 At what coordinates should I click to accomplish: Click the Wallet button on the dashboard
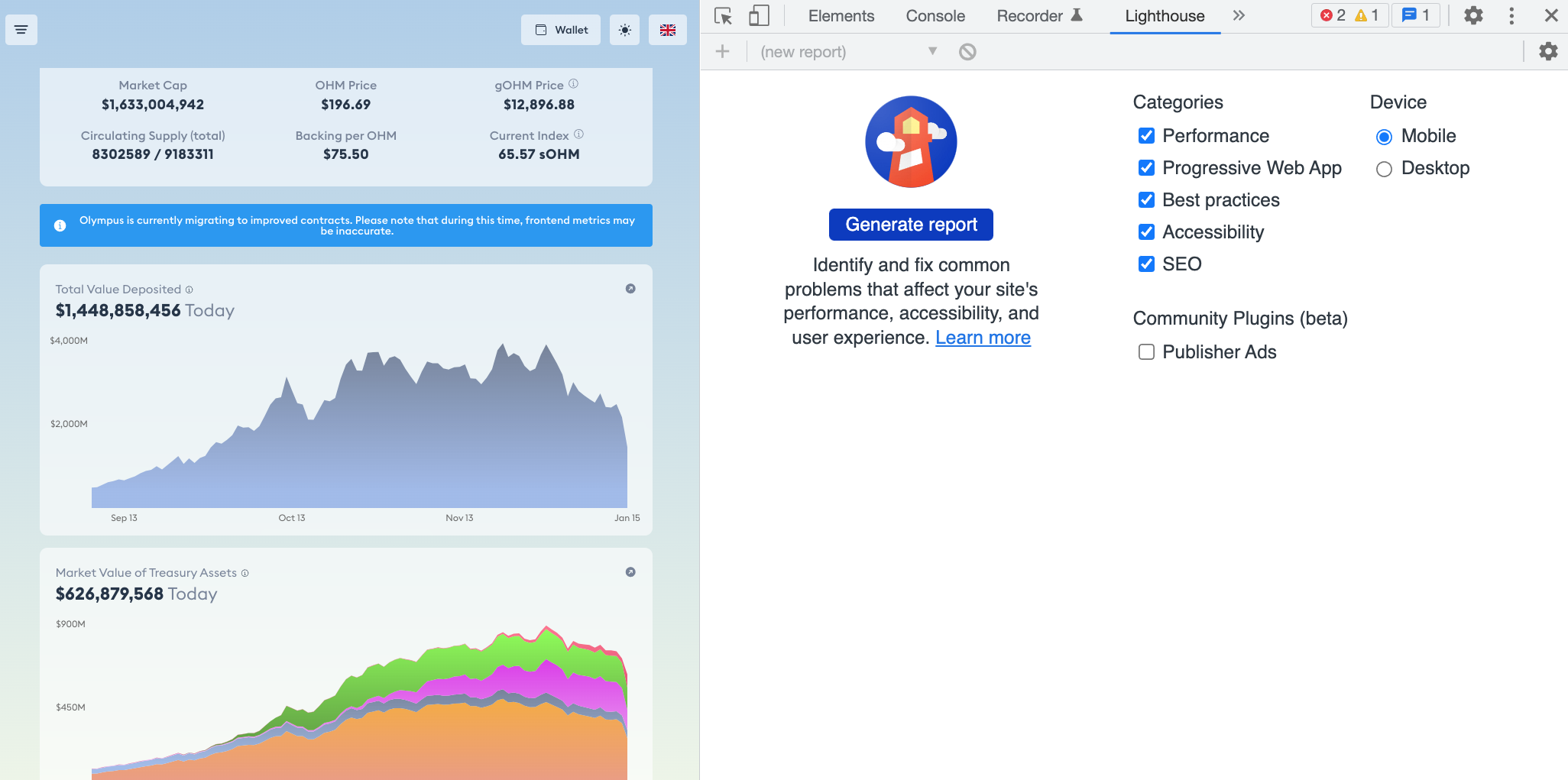click(560, 30)
